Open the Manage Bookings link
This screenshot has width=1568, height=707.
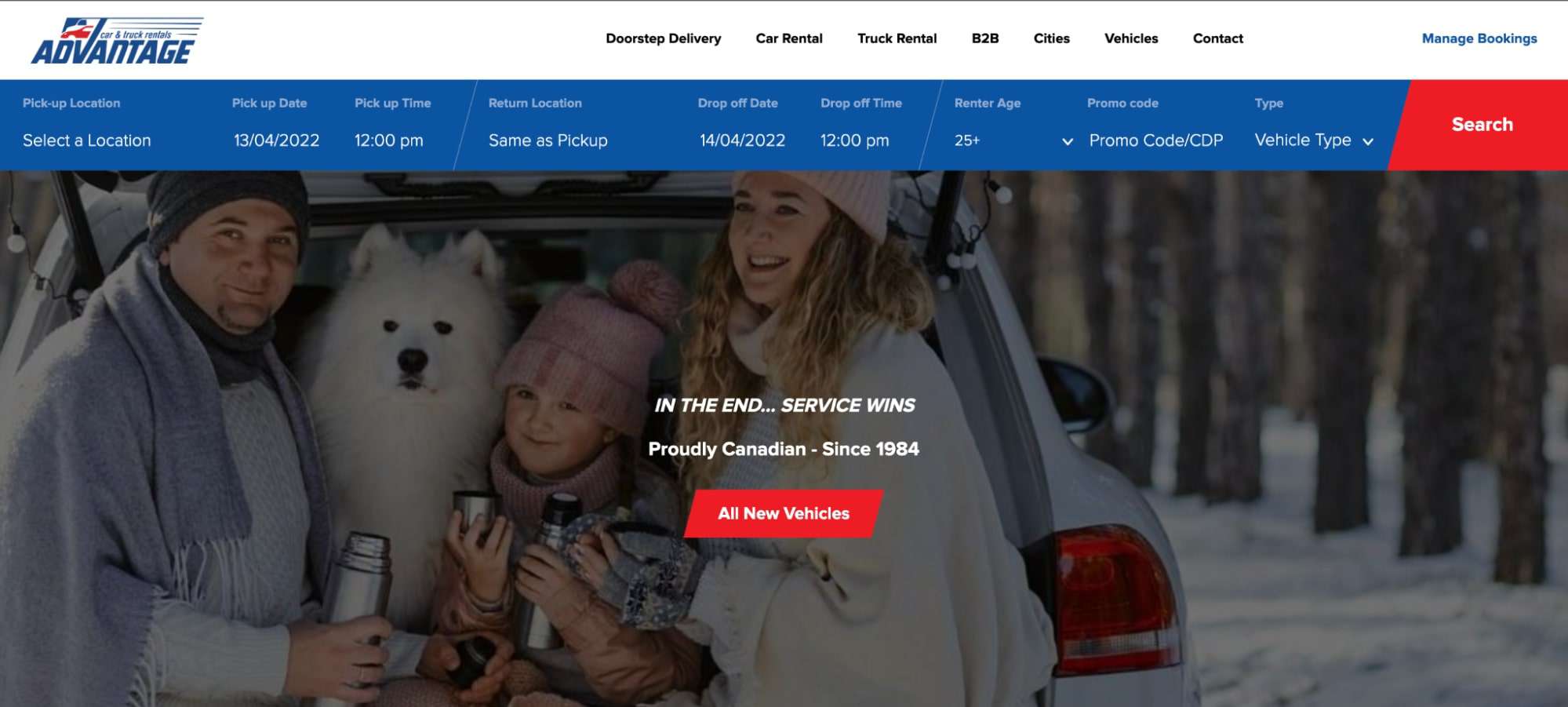1479,38
